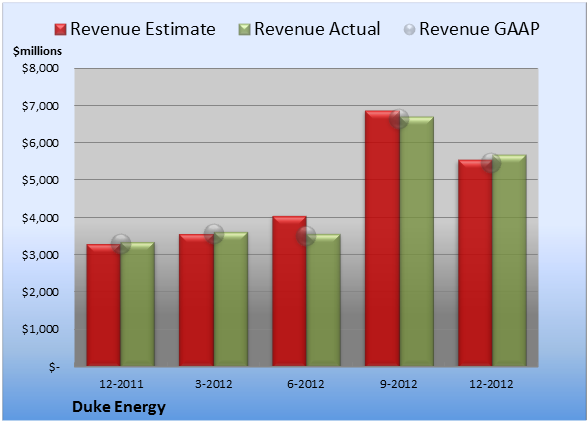Click the grey Revenue GAAP legend marker

409,30
